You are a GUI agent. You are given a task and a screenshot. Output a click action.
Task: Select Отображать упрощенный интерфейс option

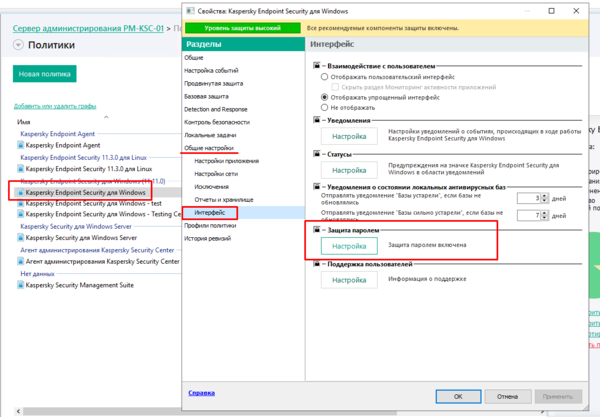pos(324,97)
